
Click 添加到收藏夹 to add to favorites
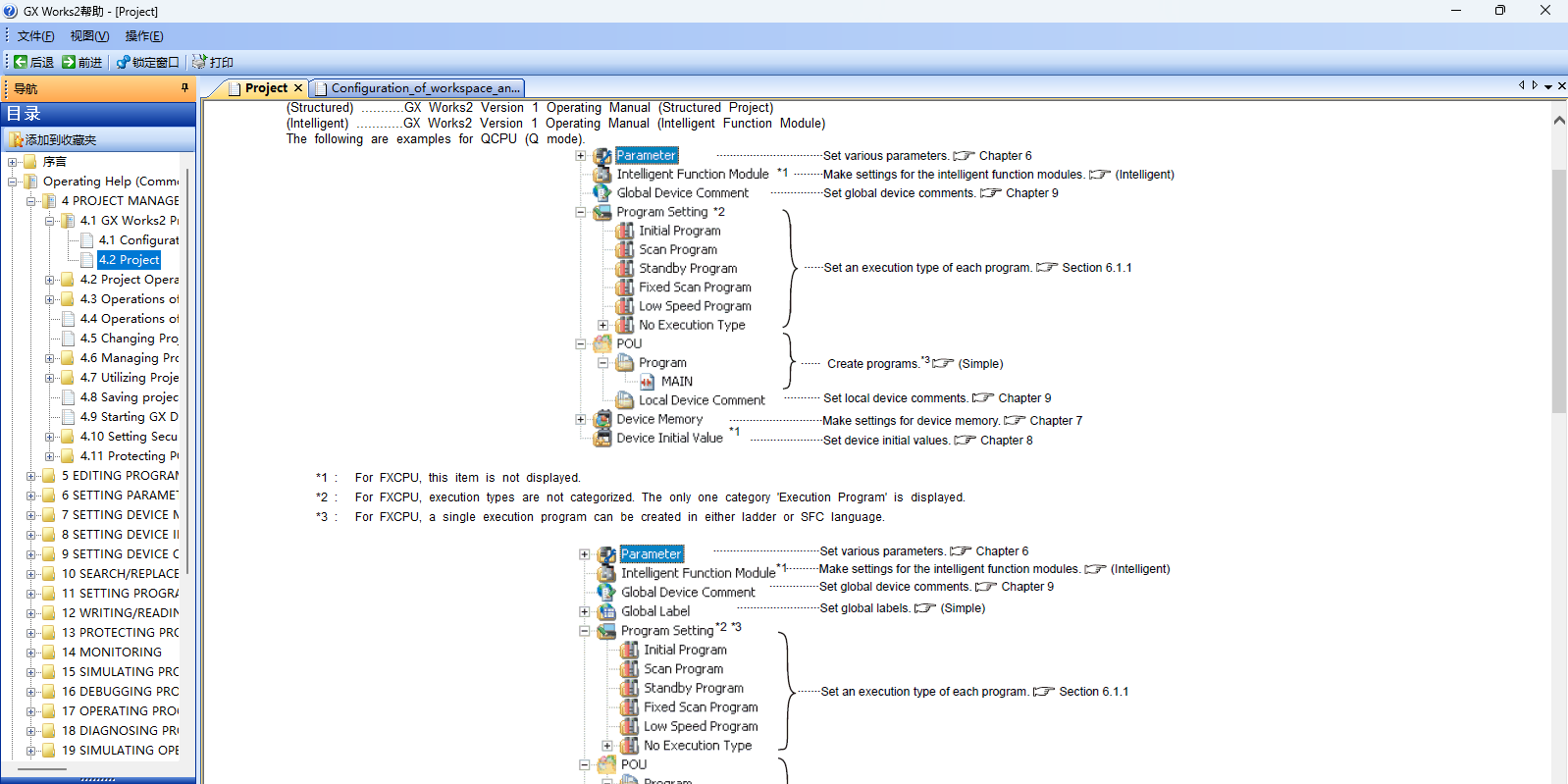53,139
